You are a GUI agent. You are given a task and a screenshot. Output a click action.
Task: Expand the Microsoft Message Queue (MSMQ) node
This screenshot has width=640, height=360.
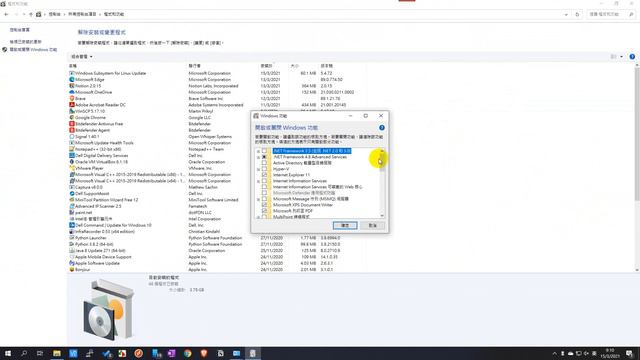(258, 199)
